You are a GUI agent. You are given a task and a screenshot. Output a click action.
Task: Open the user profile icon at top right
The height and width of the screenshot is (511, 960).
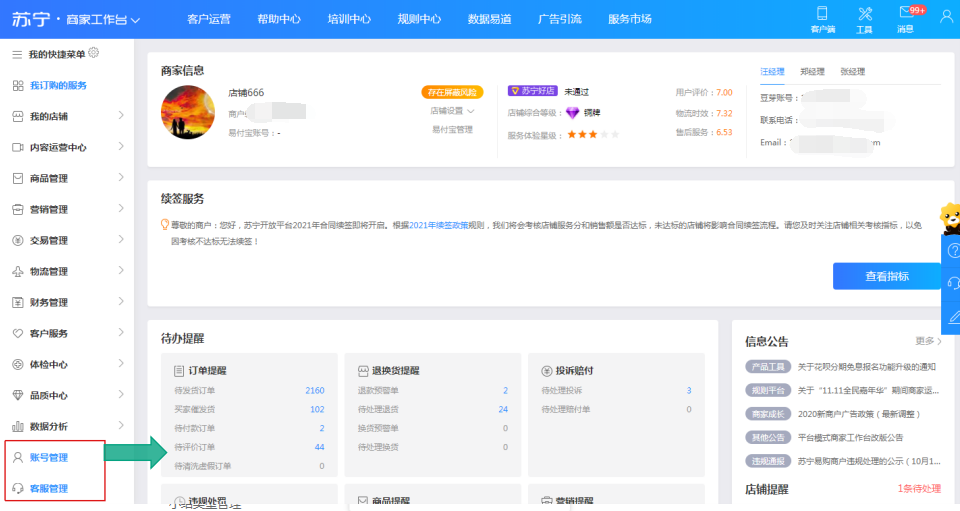(x=947, y=16)
